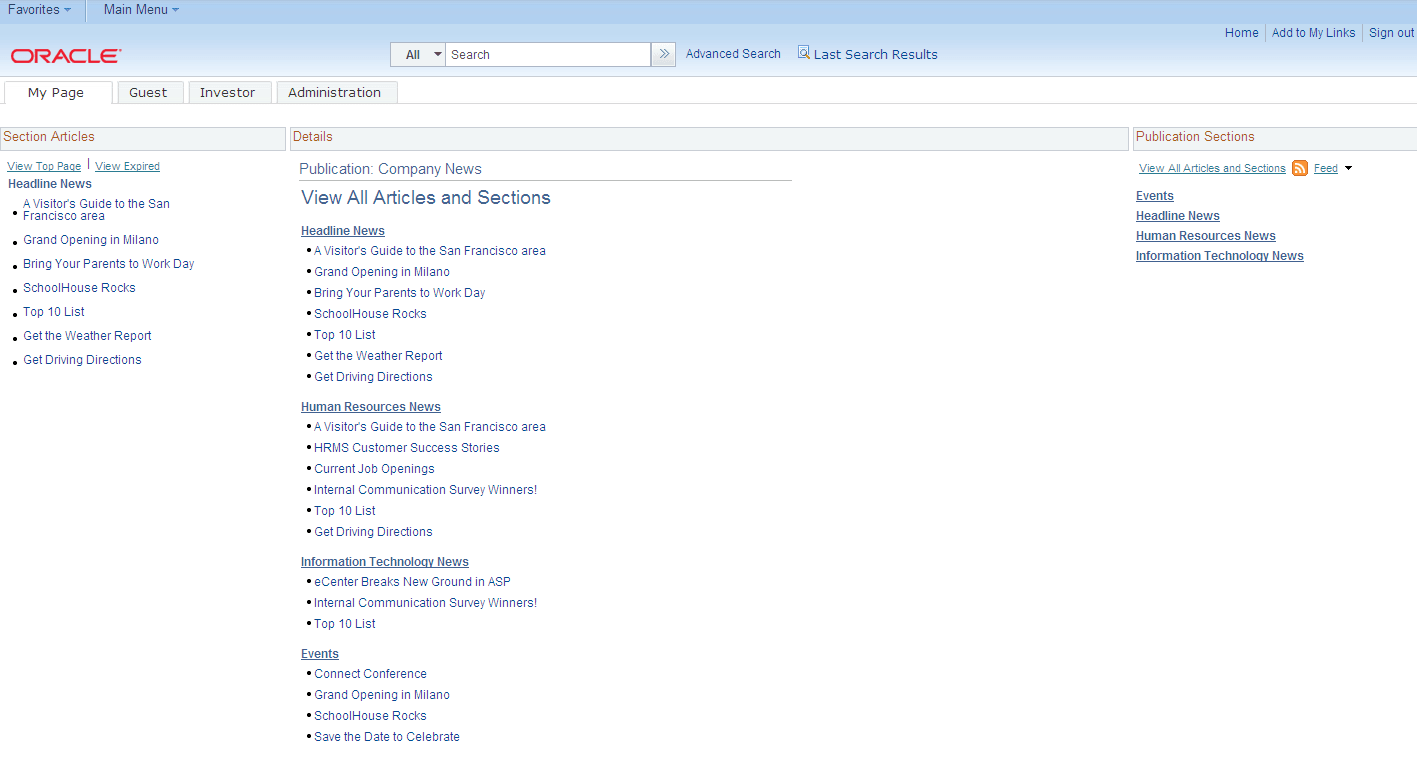Viewport: 1417px width, 758px height.
Task: Open Events in Publication Sections
Action: pyautogui.click(x=1154, y=195)
